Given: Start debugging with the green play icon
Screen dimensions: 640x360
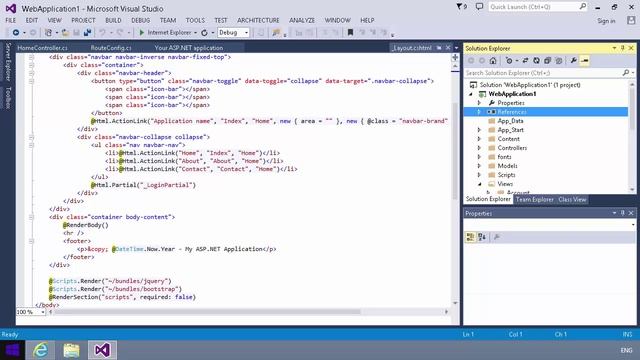Looking at the screenshot, I should pyautogui.click(x=142, y=33).
